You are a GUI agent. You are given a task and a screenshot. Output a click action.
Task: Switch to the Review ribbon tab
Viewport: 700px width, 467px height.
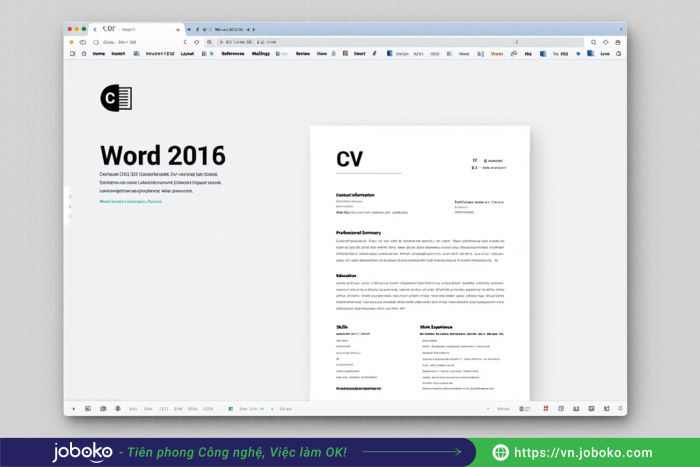coord(303,54)
